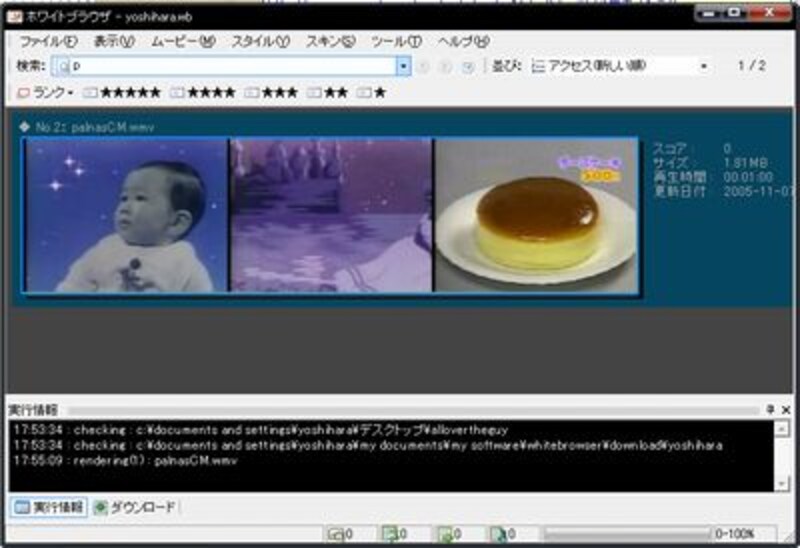Click the 再生時間 duration 00:01:00
800x548 pixels.
[x=748, y=177]
